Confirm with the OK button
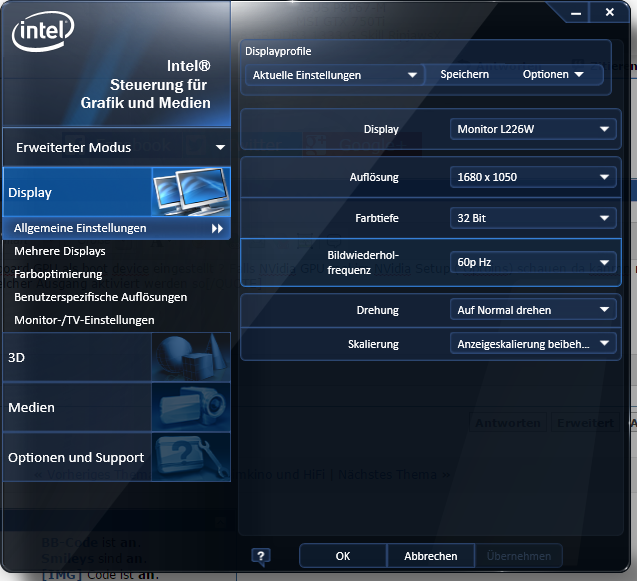This screenshot has width=637, height=581. coord(343,556)
